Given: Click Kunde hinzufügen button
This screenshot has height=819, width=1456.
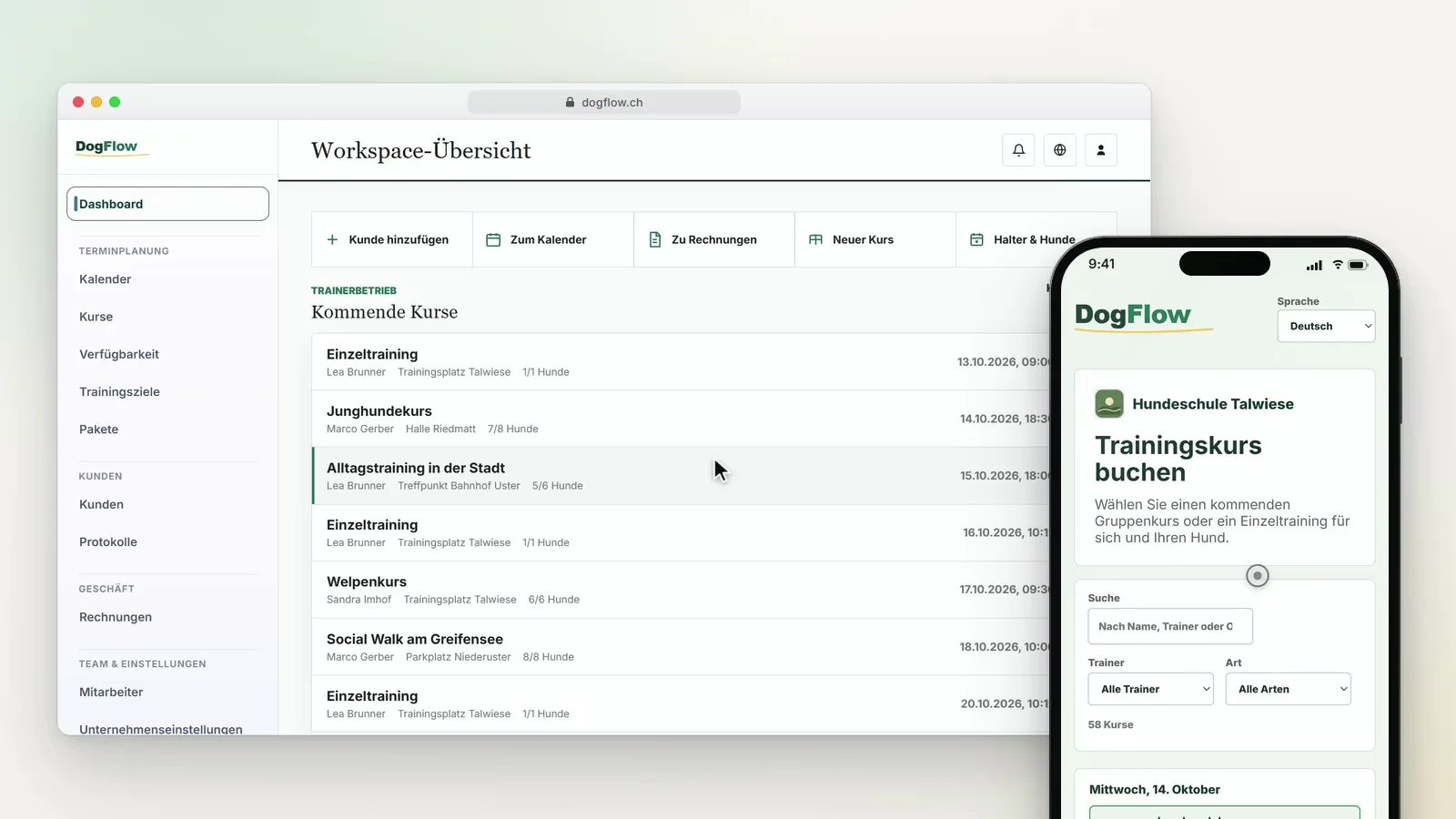Looking at the screenshot, I should 392,239.
